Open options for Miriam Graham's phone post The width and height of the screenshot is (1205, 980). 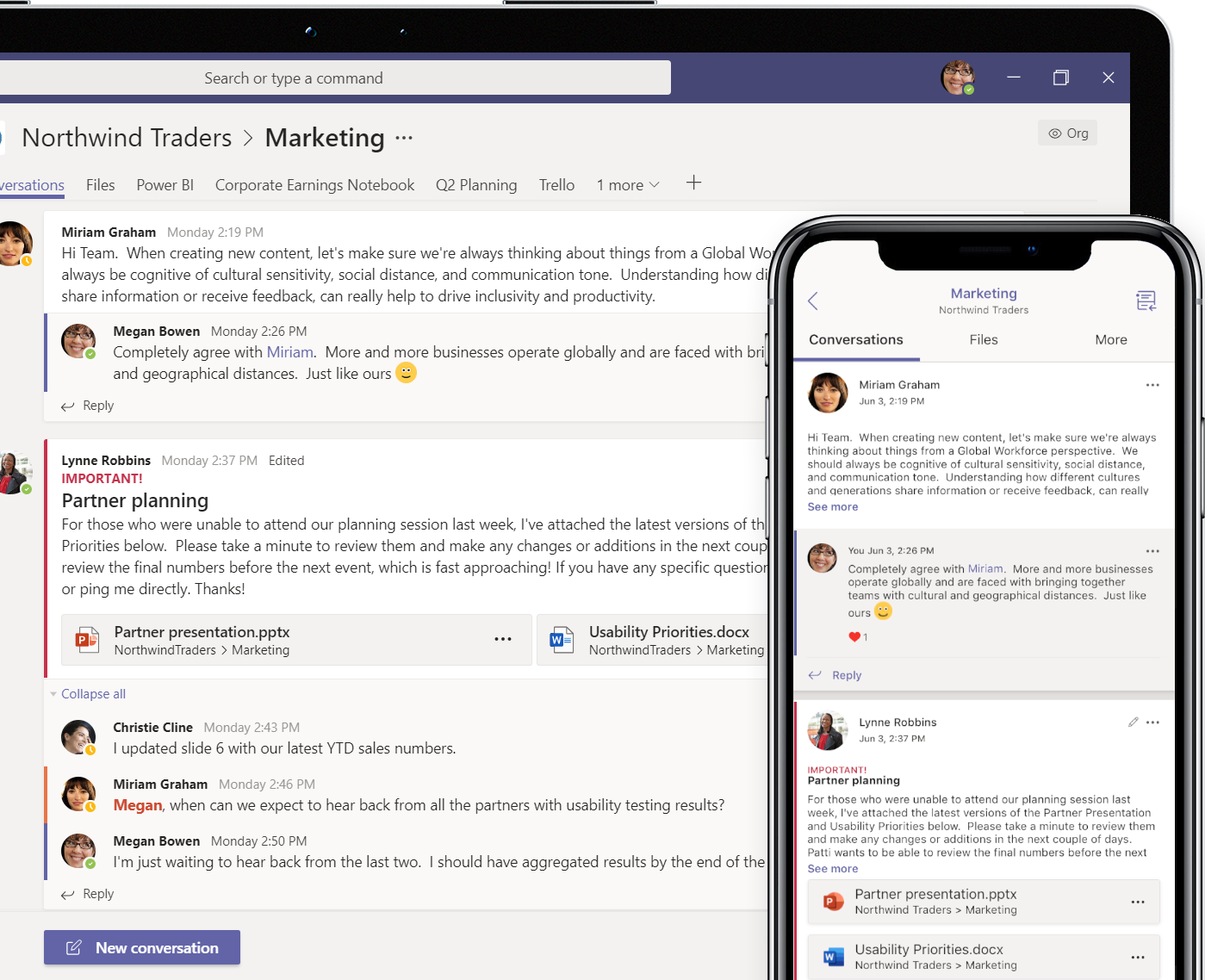click(x=1152, y=385)
